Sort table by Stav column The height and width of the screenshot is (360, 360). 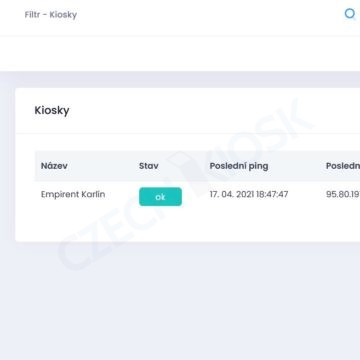click(149, 166)
